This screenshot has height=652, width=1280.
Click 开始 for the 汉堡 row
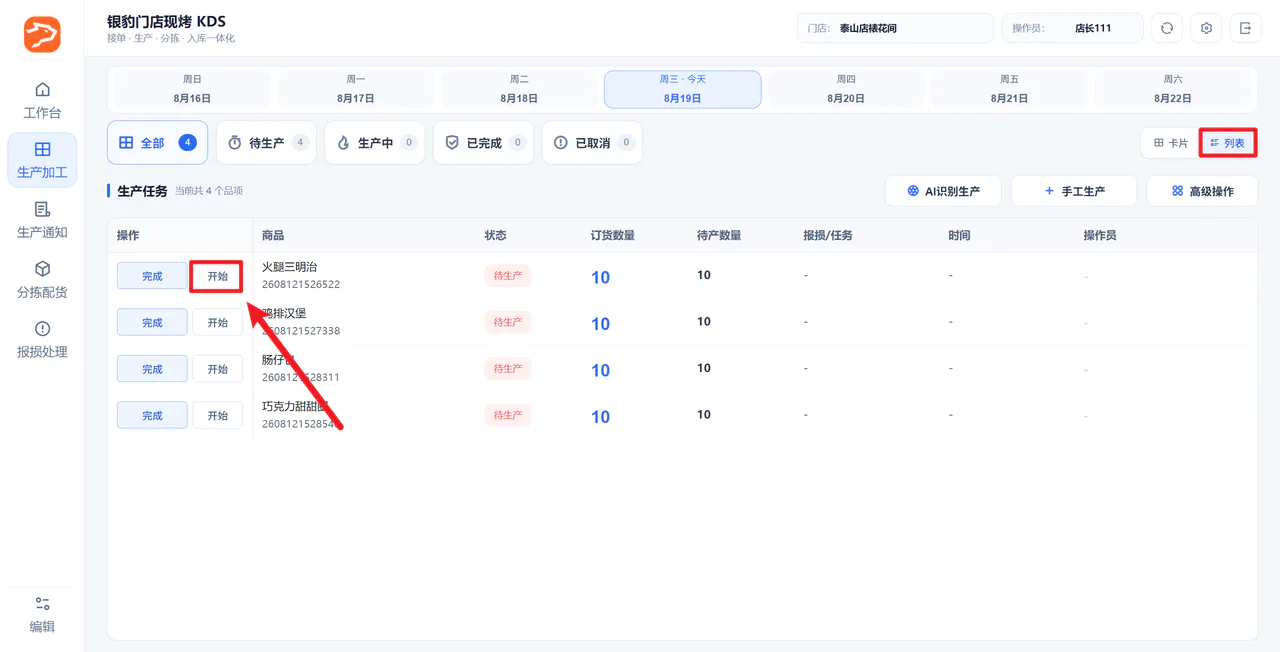217,322
